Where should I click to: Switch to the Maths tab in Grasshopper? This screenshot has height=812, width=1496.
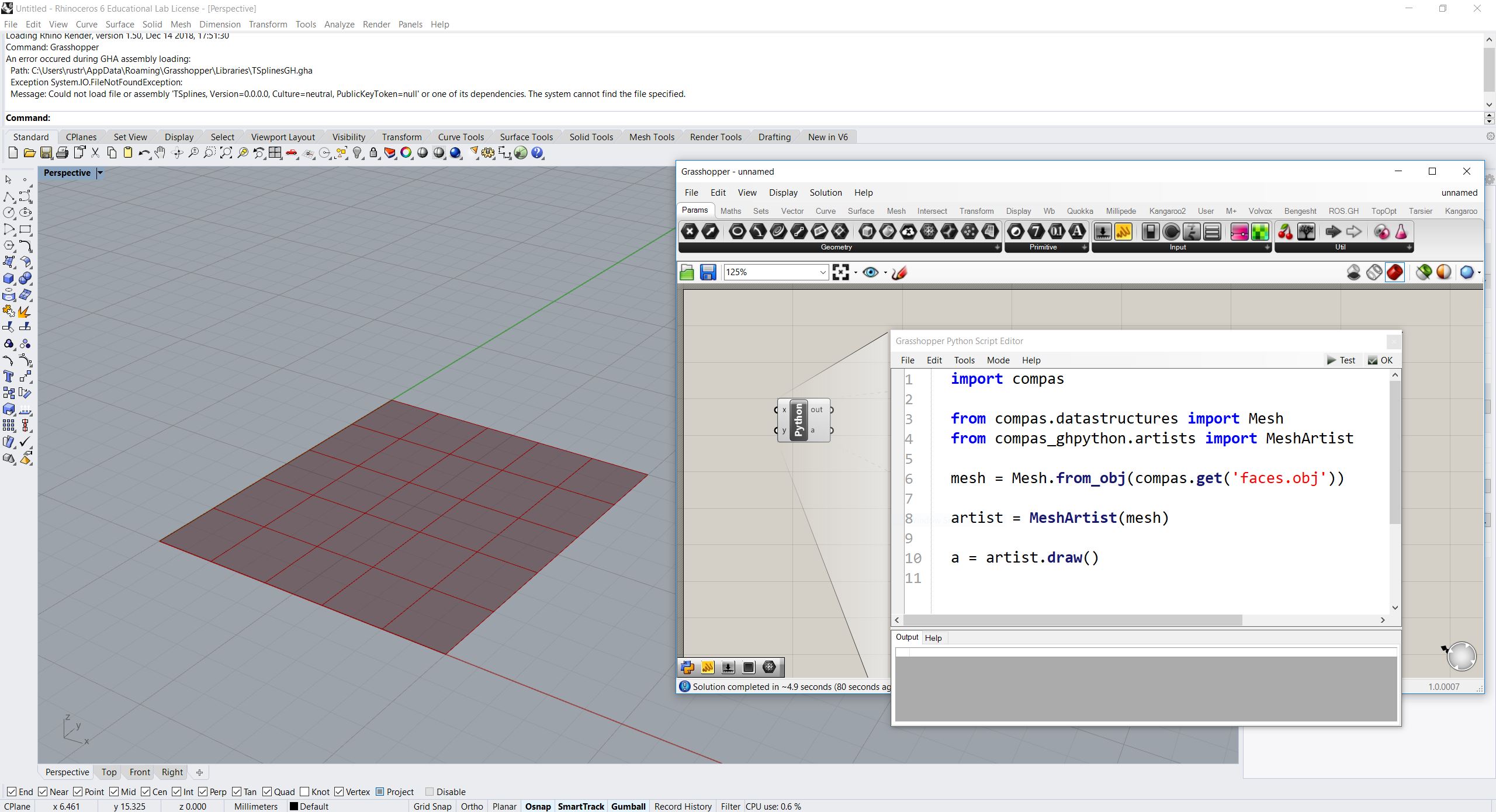730,211
